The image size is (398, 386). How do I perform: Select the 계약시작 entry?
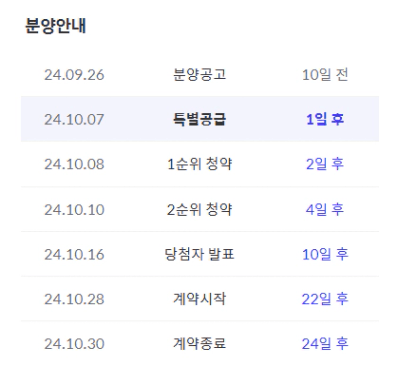coord(199,299)
